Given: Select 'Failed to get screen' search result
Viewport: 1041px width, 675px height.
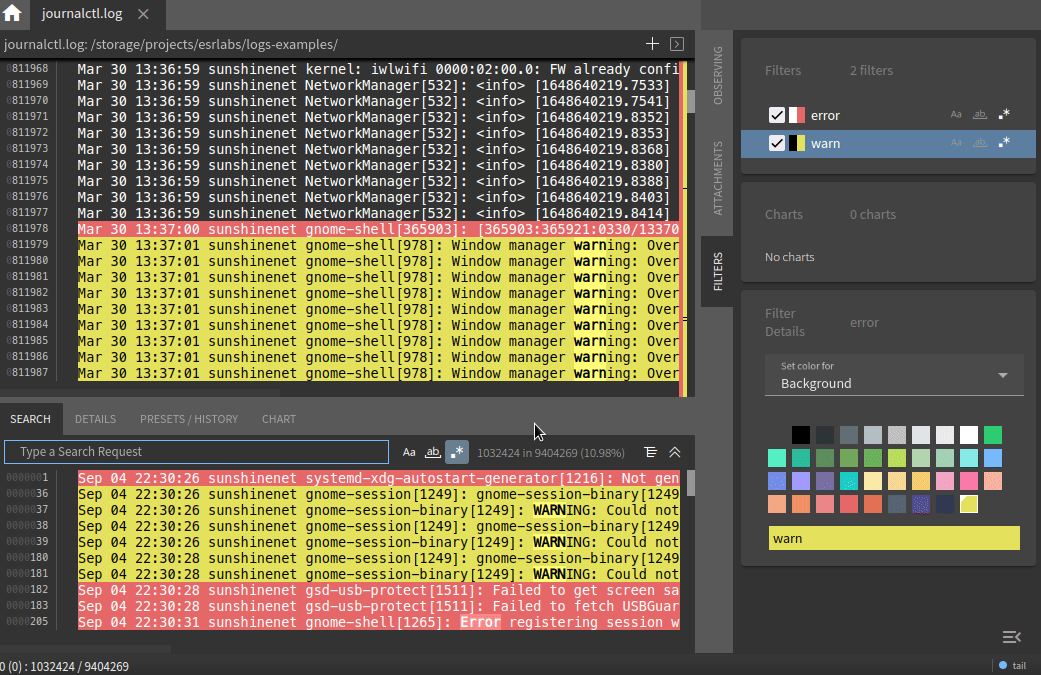Looking at the screenshot, I should click(378, 591).
